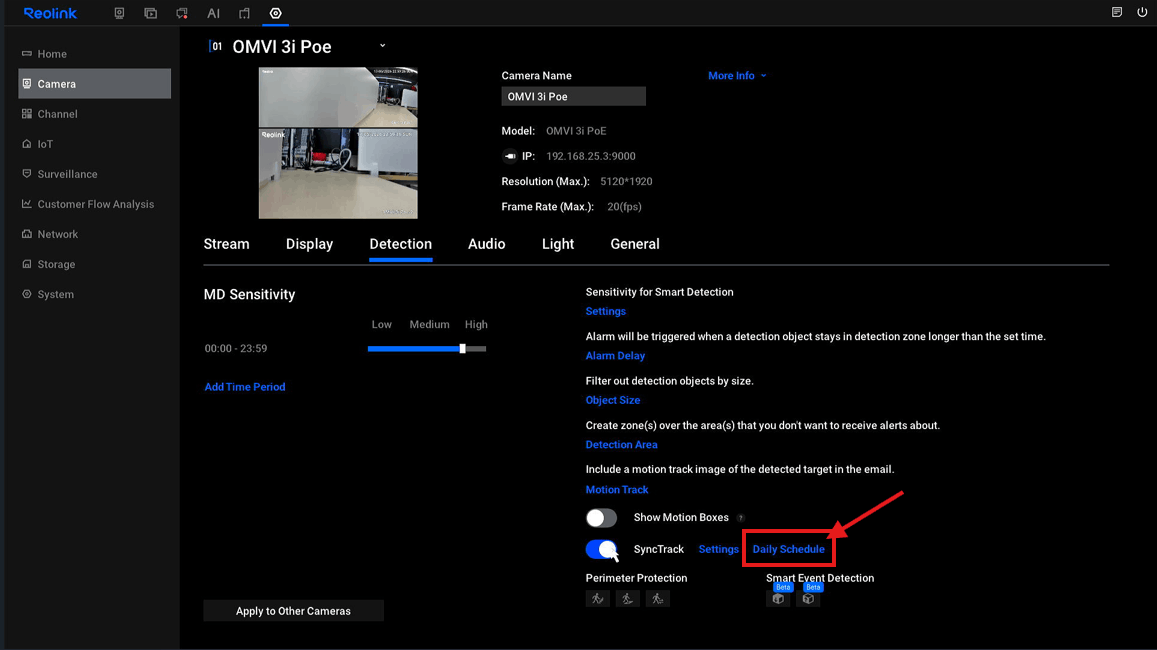1157x650 pixels.
Task: Open Channel in sidebar
Action: coord(94,114)
